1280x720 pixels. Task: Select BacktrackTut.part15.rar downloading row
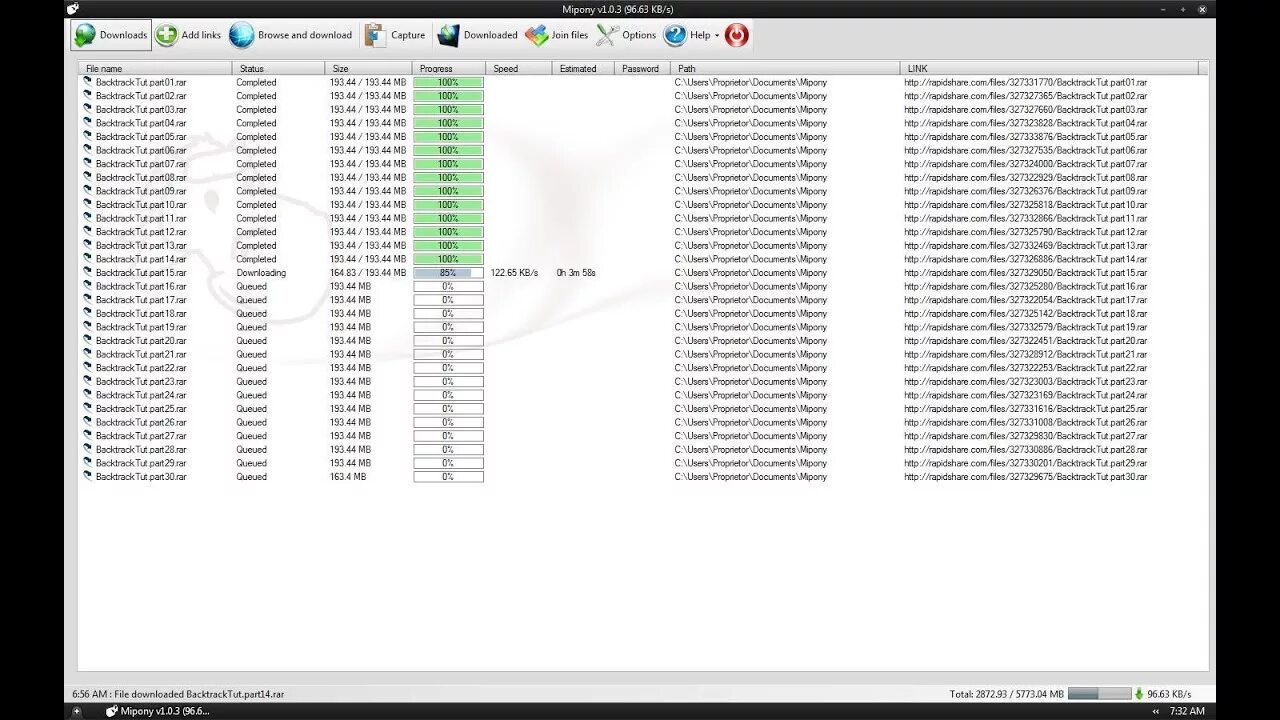(640, 273)
